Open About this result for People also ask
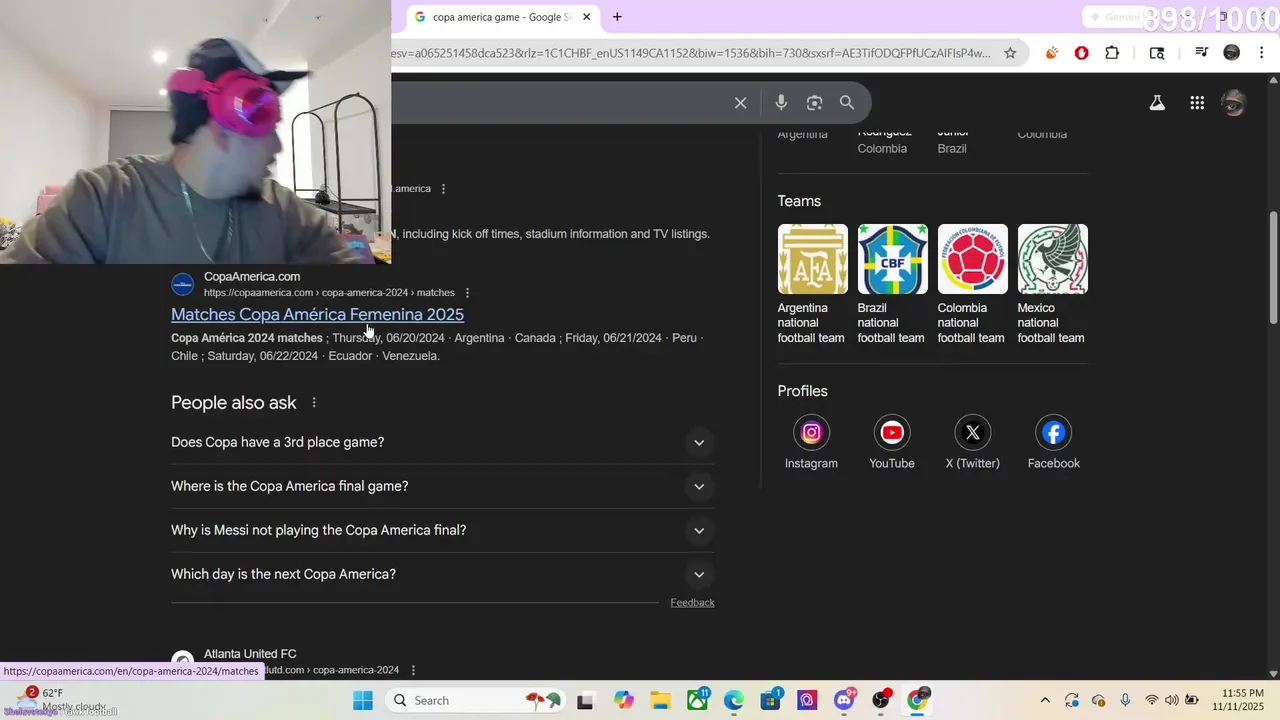 314,403
